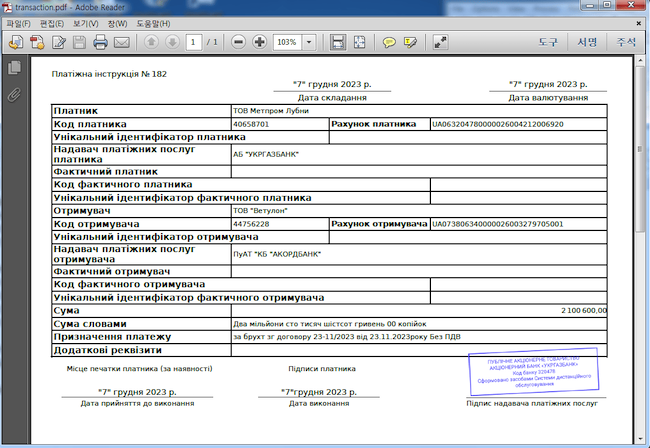Select fit-to-width scrolling mode icon
The image size is (650, 448).
pyautogui.click(x=338, y=42)
